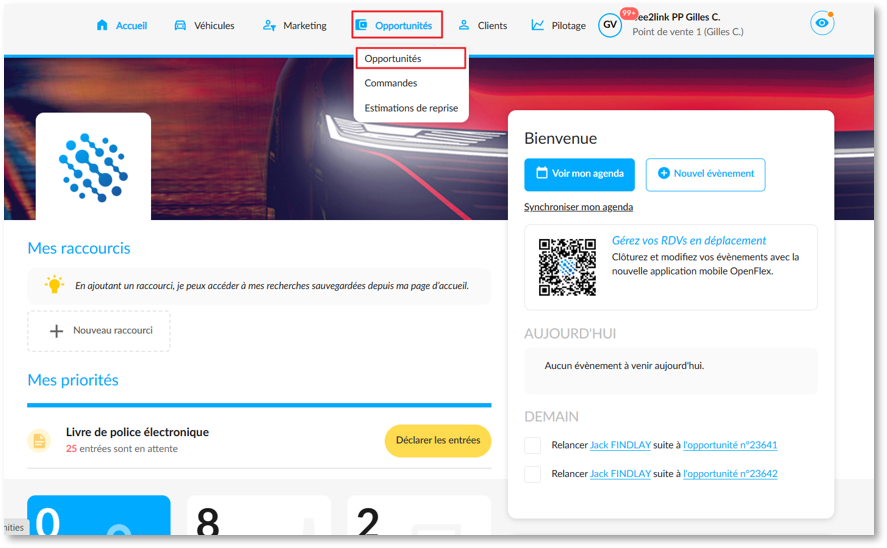Open the GV user avatar badge
The width and height of the screenshot is (887, 548).
(x=610, y=25)
